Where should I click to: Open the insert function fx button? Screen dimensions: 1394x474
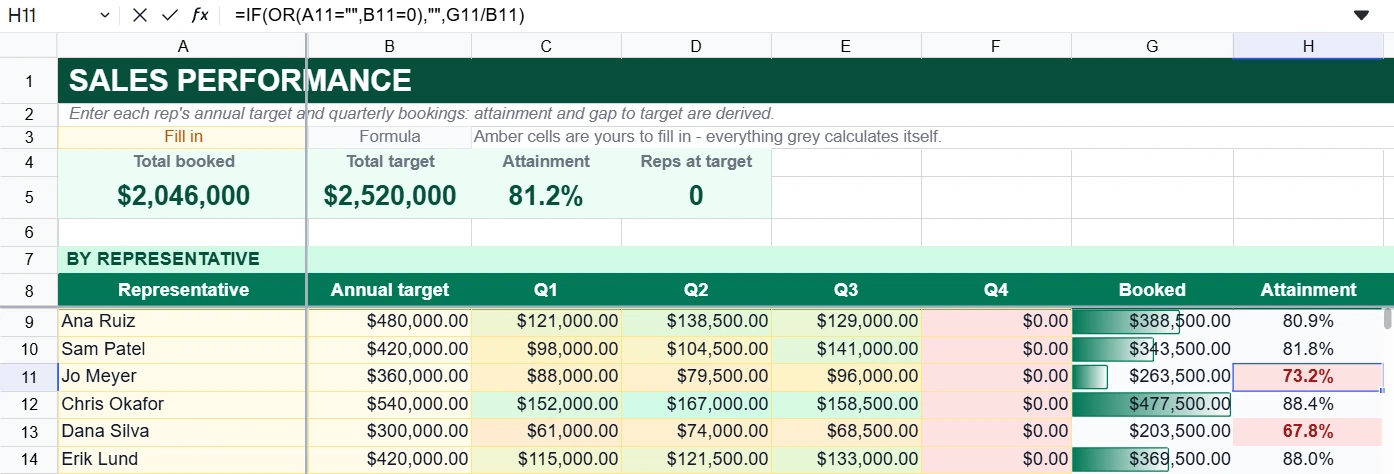tap(200, 15)
